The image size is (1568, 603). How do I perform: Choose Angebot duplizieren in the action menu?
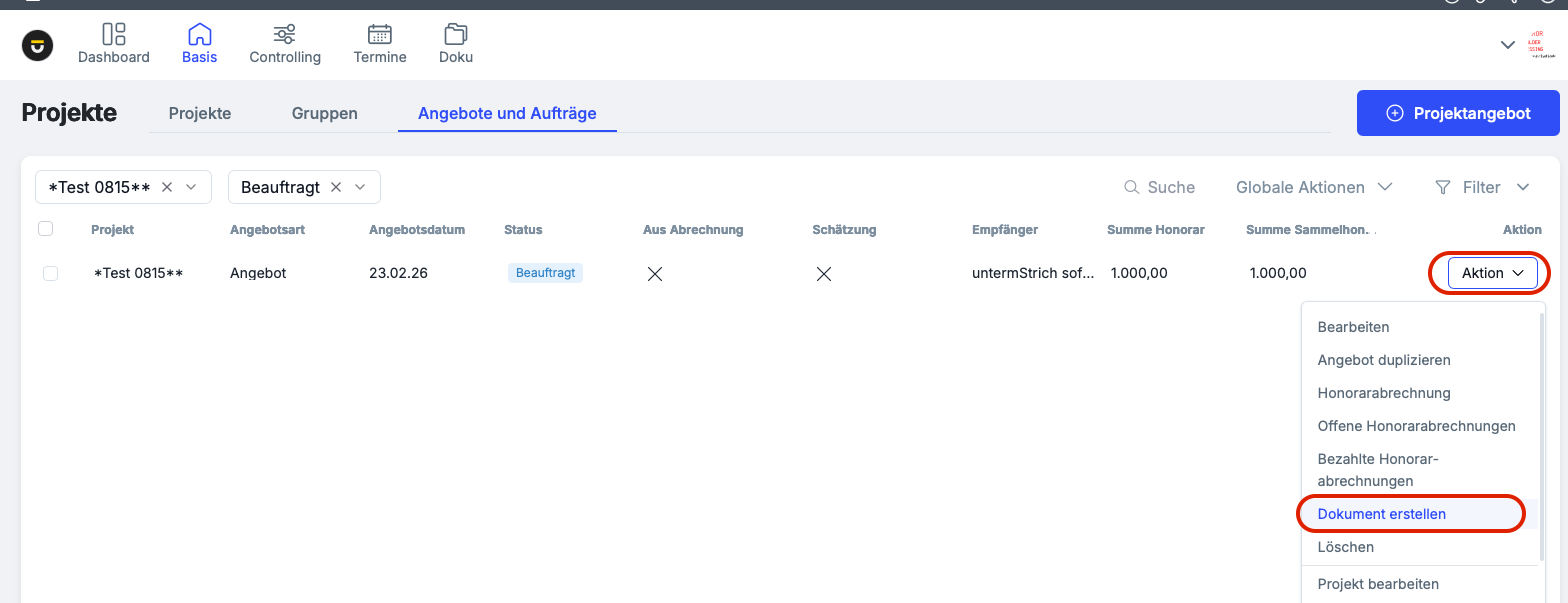pos(1383,360)
